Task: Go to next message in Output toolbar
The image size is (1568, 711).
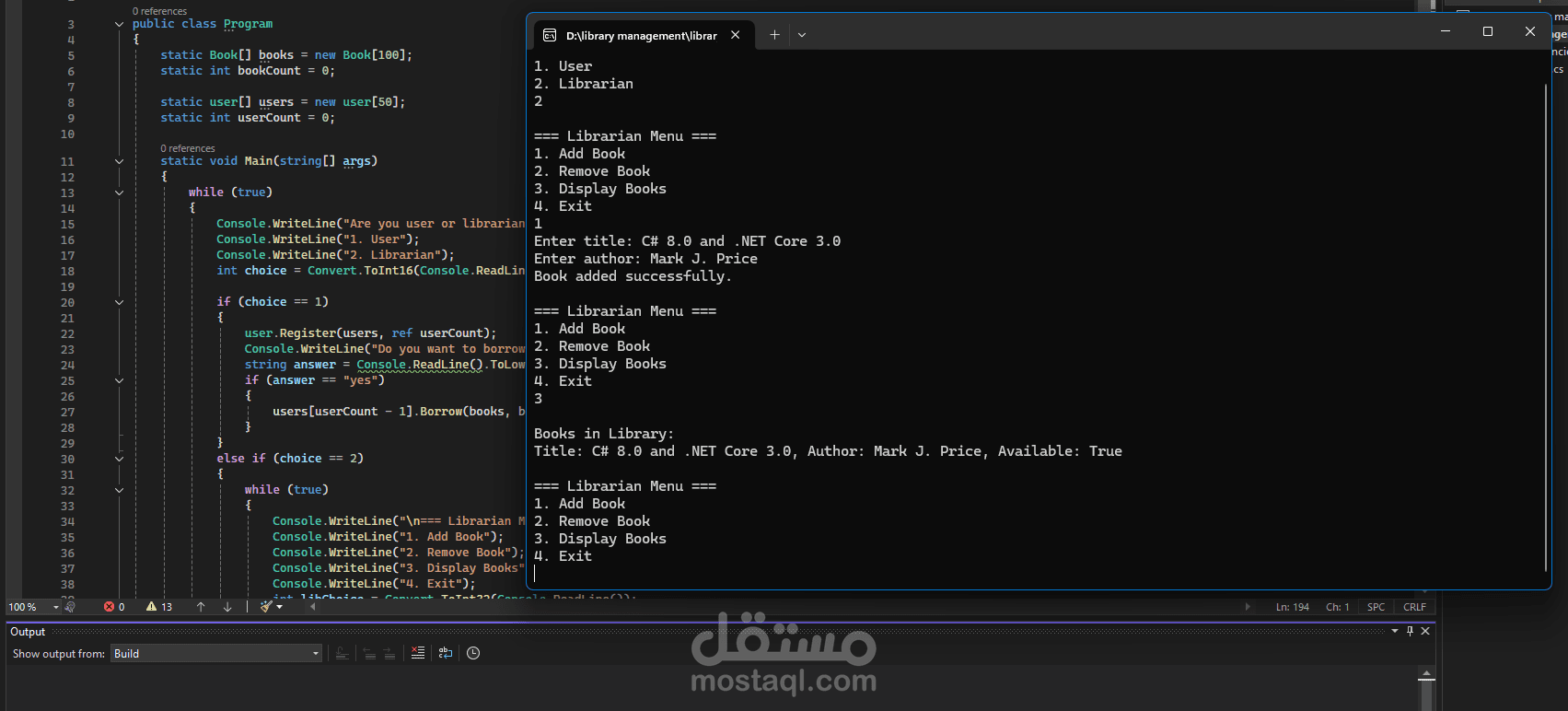Action: pos(389,654)
